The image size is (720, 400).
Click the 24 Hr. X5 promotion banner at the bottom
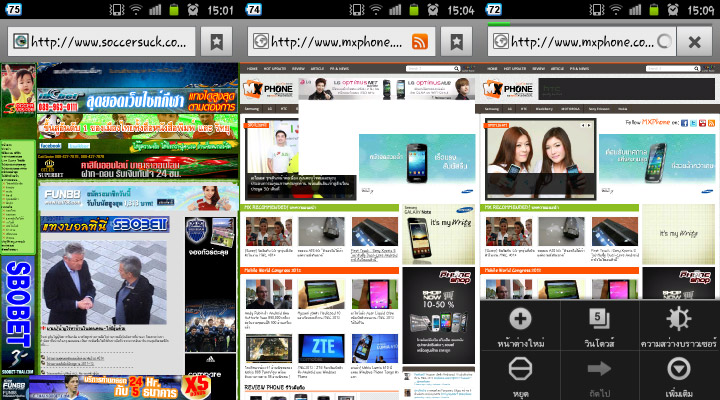pos(120,387)
